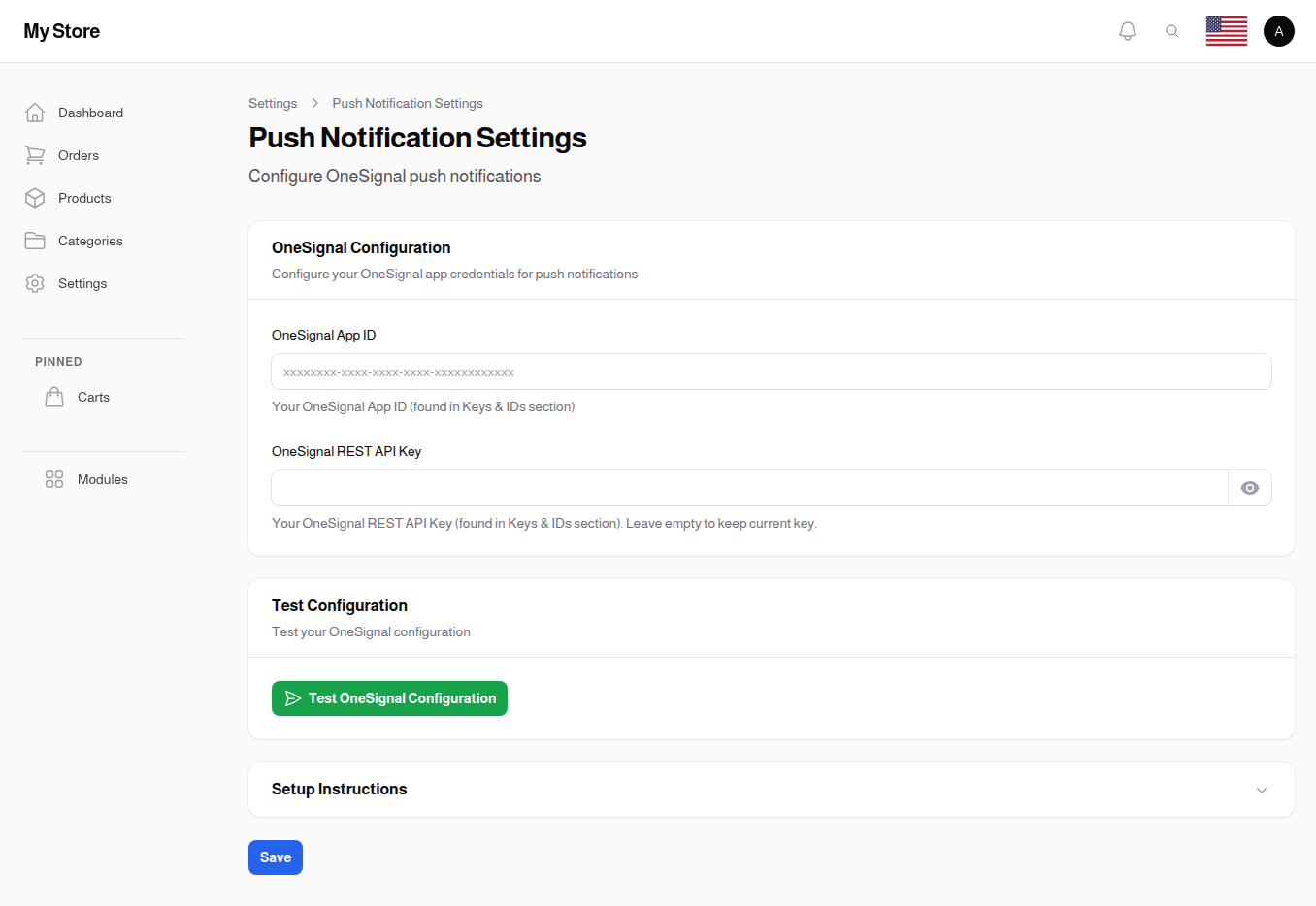Select the Orders cart icon

click(x=35, y=155)
